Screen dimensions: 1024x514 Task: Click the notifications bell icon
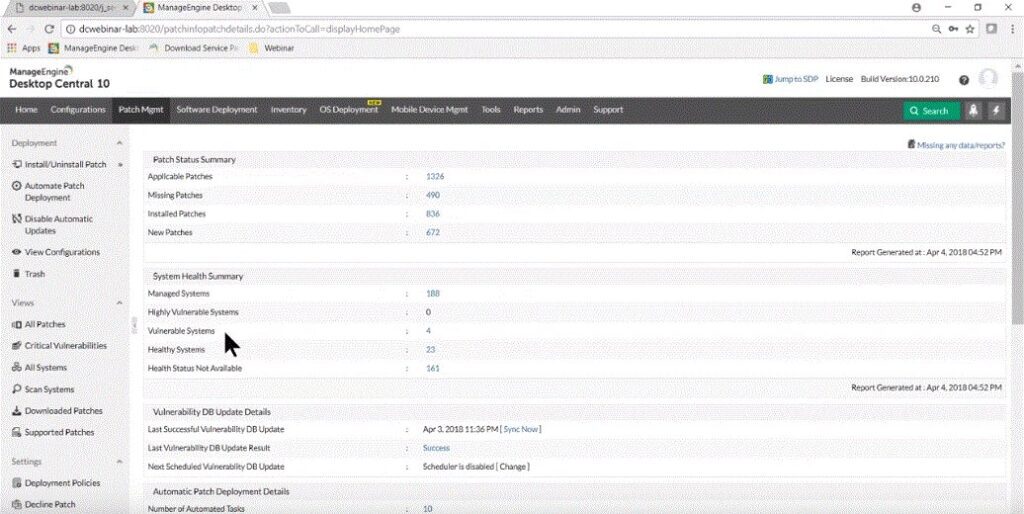pos(974,111)
